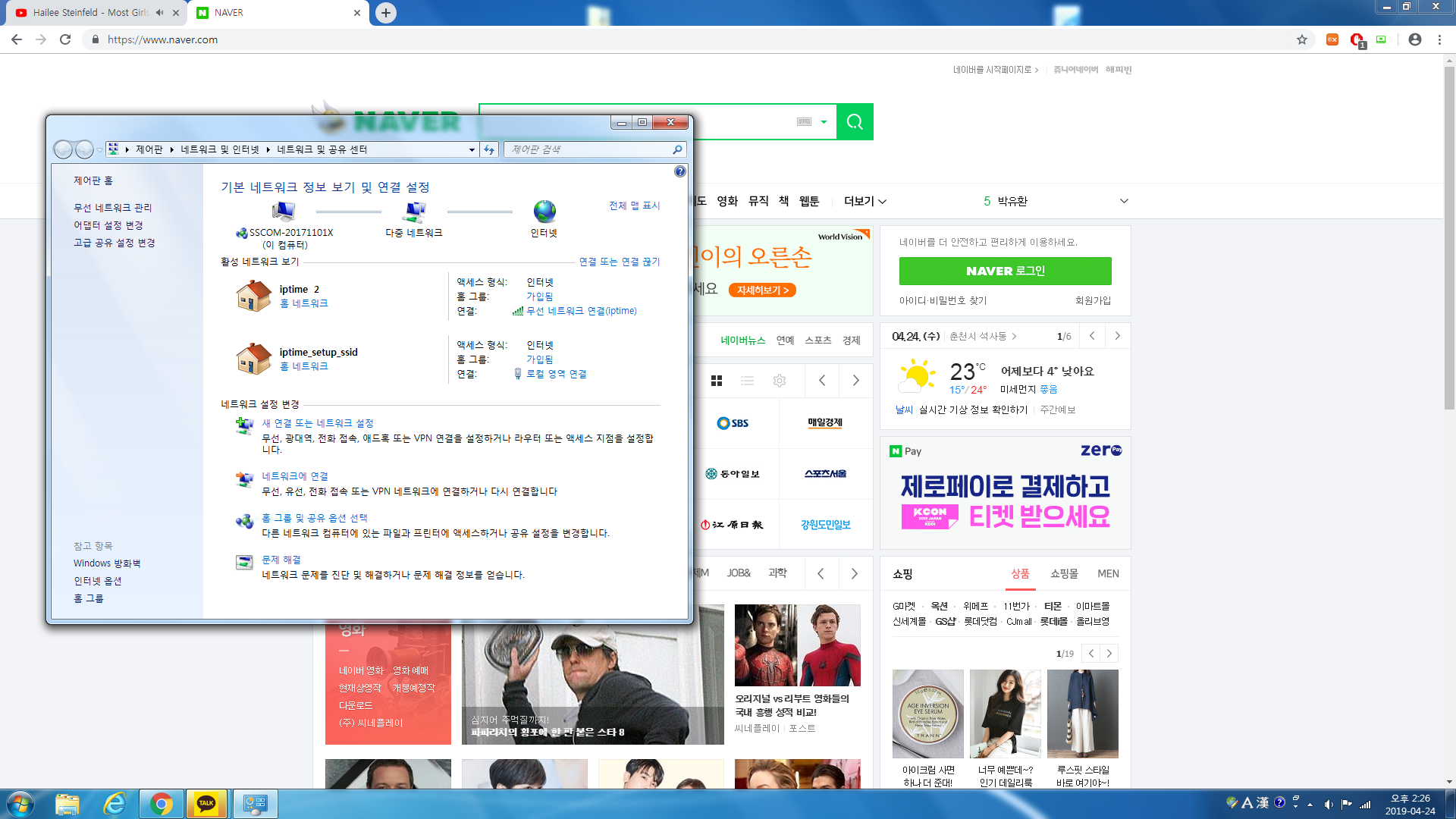Open 어댑터 설정 변경 link
The image size is (1456, 819).
coord(108,225)
